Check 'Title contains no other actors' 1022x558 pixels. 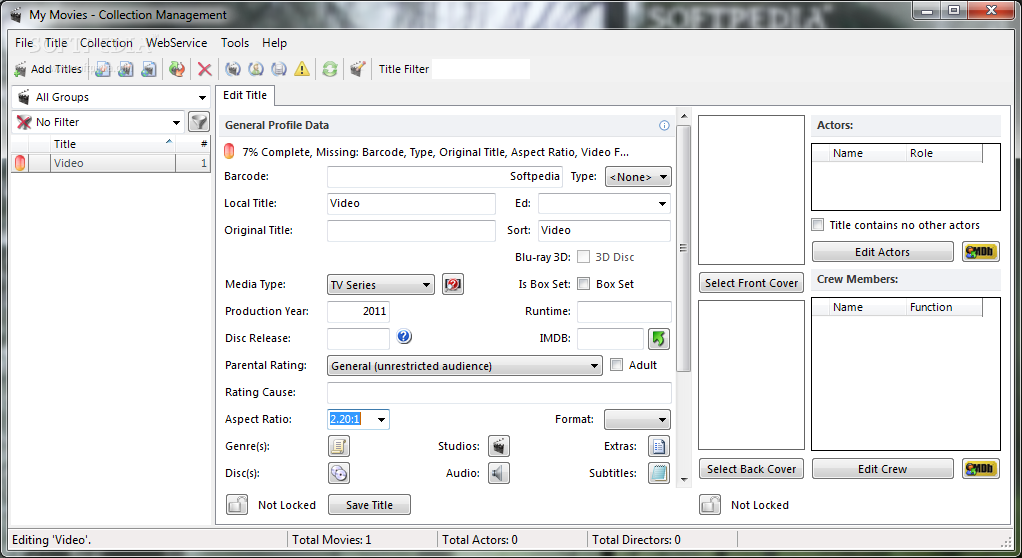pyautogui.click(x=817, y=225)
